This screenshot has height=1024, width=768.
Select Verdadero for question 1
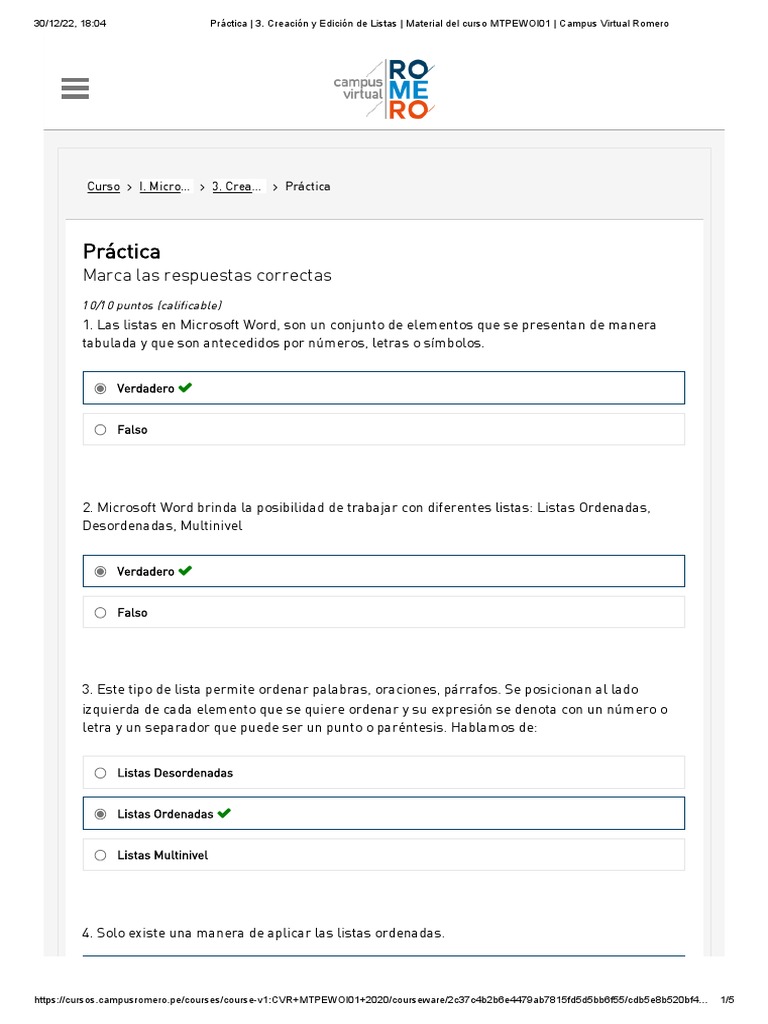coord(100,388)
